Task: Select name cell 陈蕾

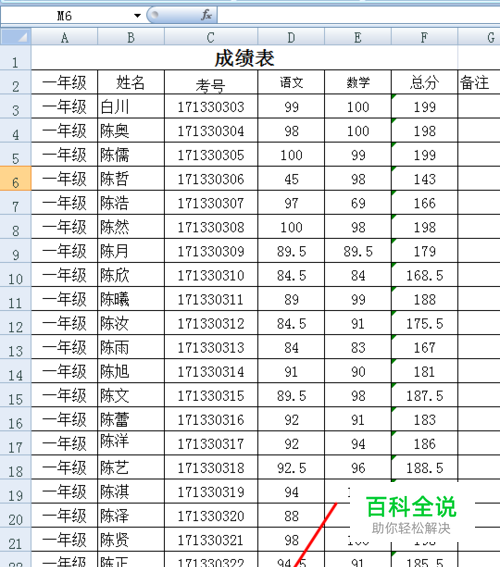Action: click(131, 419)
